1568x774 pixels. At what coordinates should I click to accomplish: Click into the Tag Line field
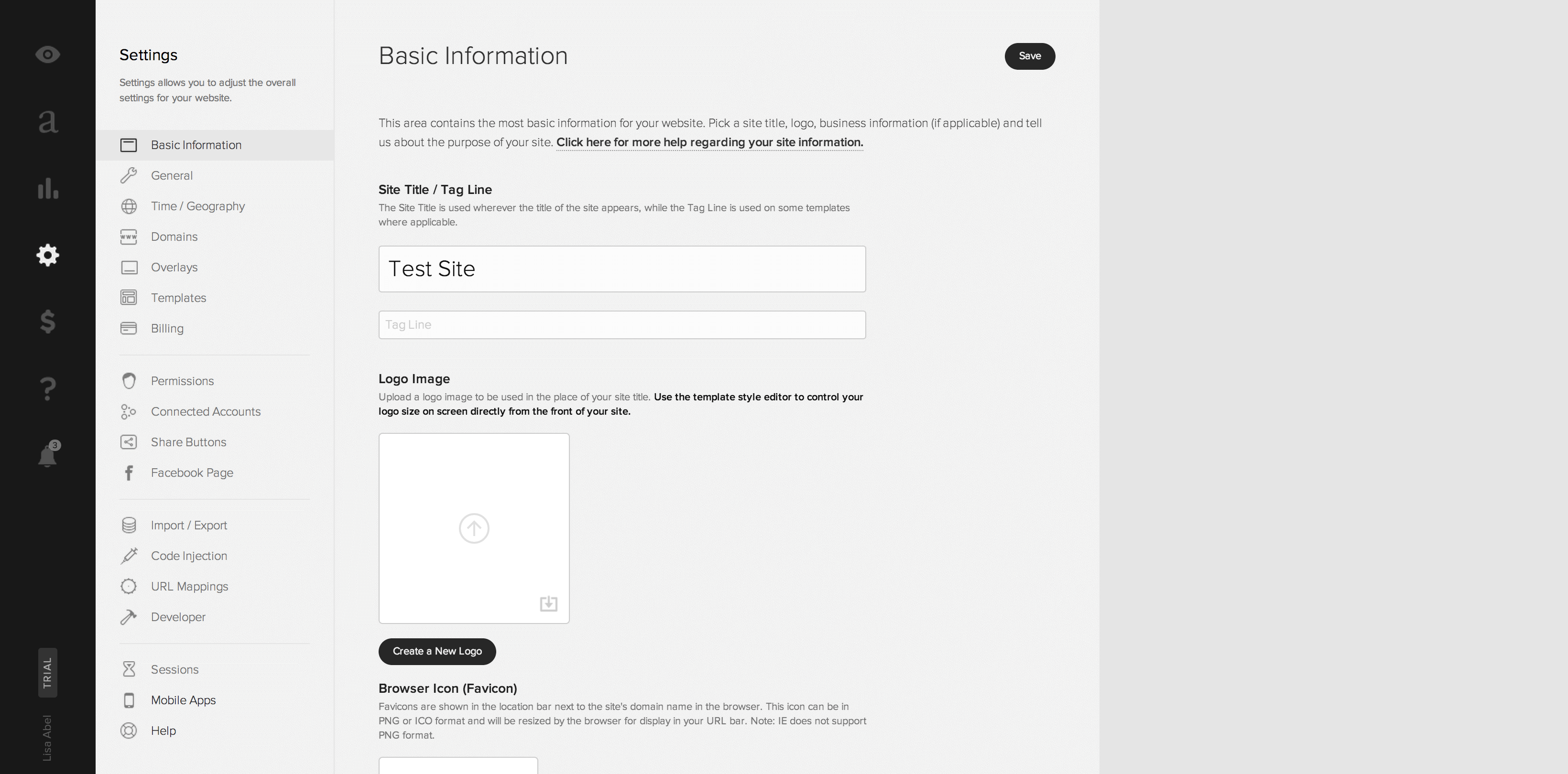(x=621, y=325)
